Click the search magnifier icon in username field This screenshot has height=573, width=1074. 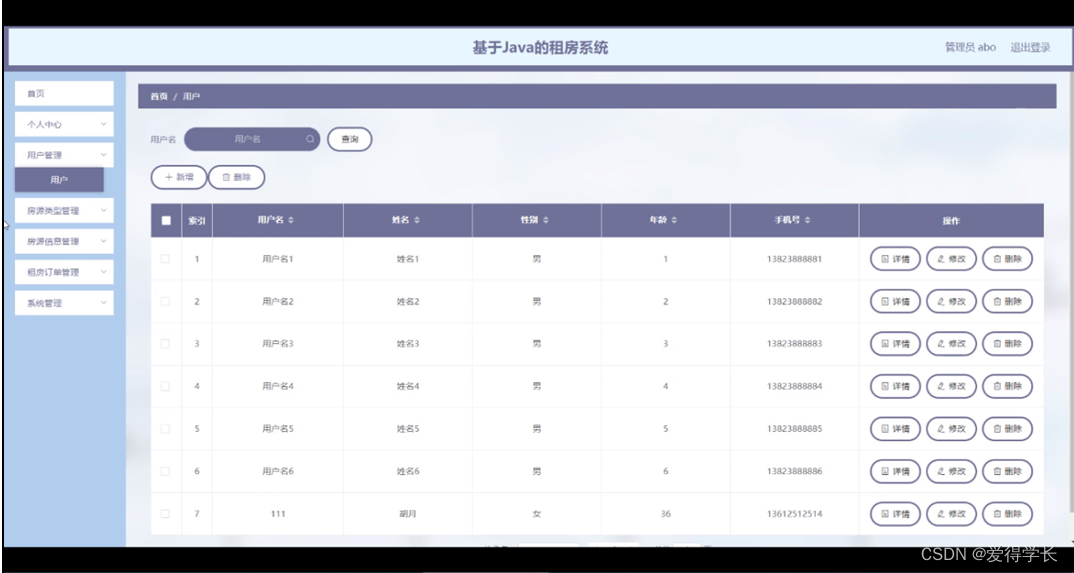(310, 139)
